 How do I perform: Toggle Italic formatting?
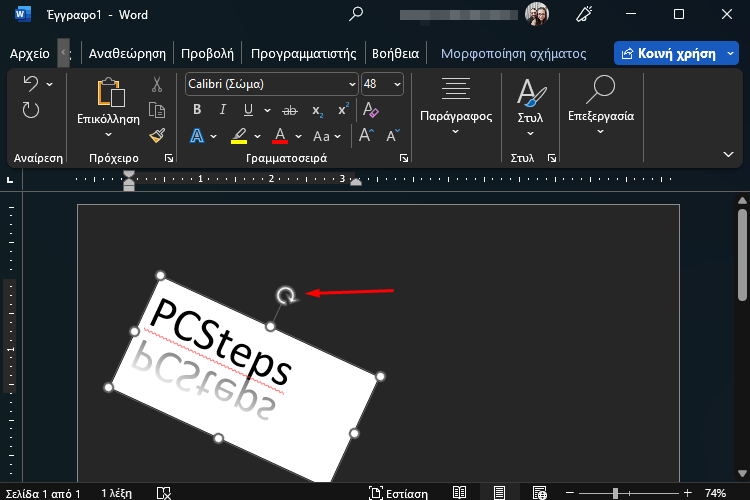tap(222, 110)
